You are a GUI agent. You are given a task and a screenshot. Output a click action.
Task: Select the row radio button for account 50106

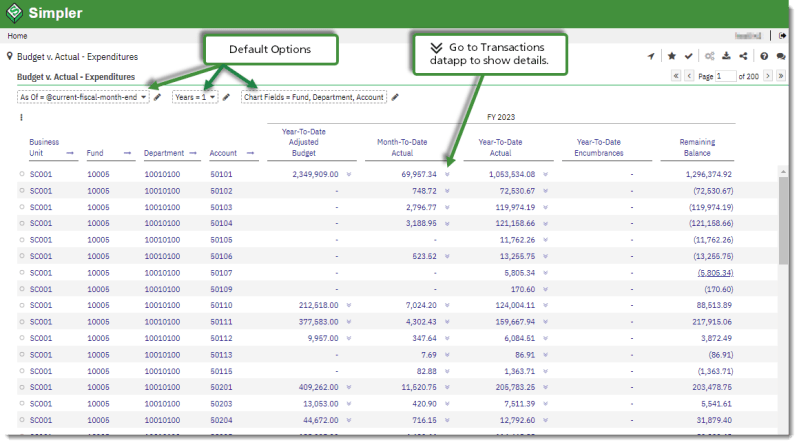[x=22, y=256]
